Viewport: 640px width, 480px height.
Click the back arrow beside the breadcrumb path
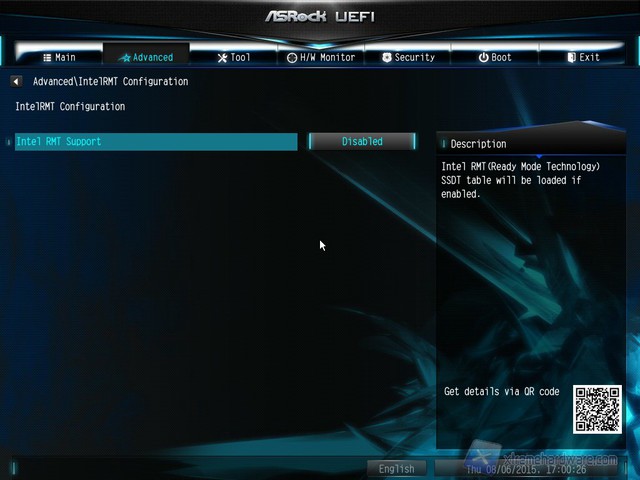pyautogui.click(x=16, y=82)
